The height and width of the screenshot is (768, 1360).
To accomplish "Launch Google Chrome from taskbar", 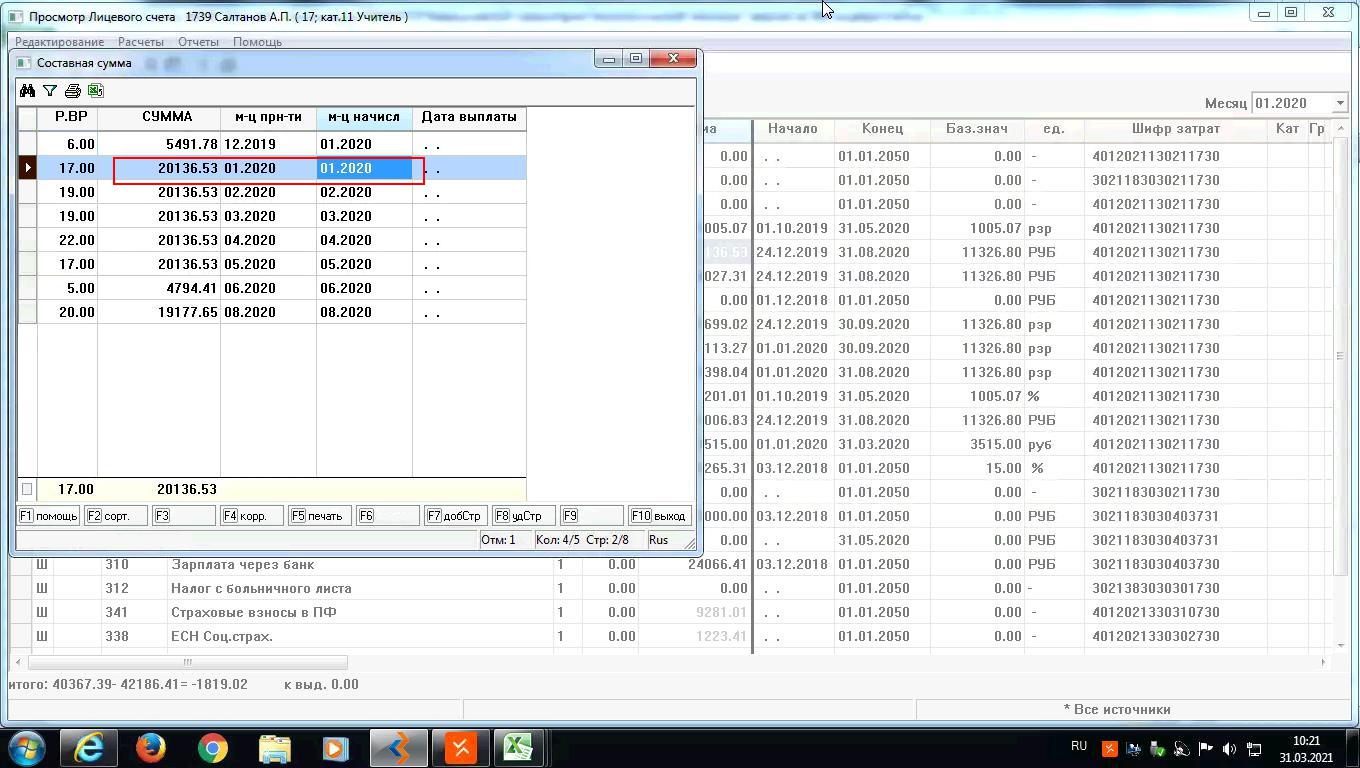I will click(x=212, y=748).
